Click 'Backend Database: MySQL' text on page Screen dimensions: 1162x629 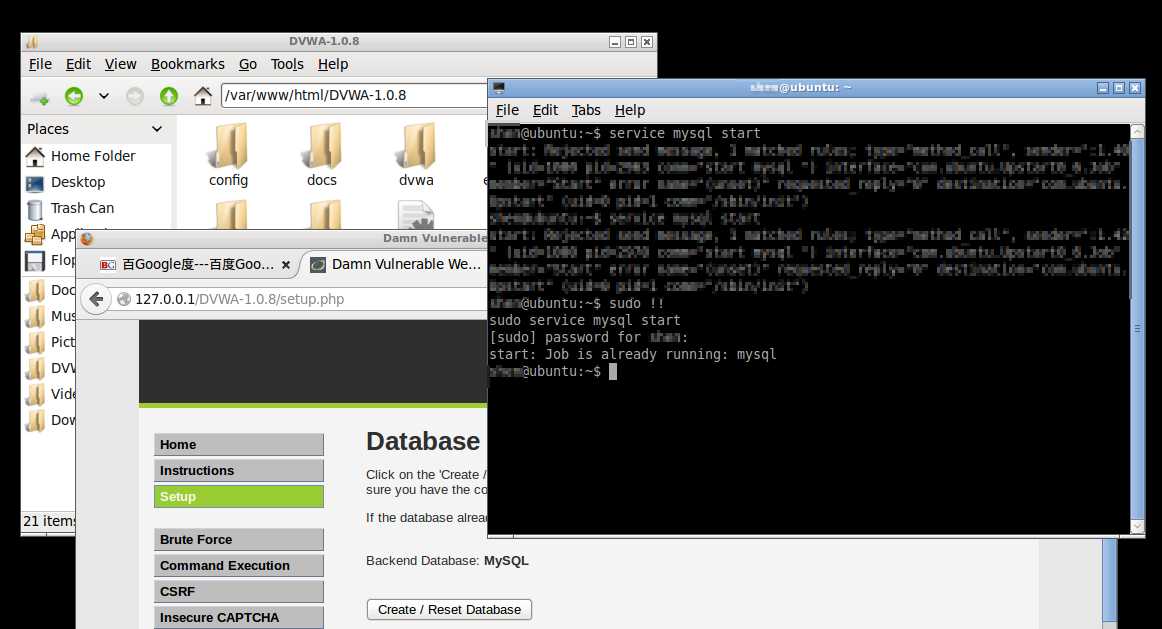(x=447, y=561)
